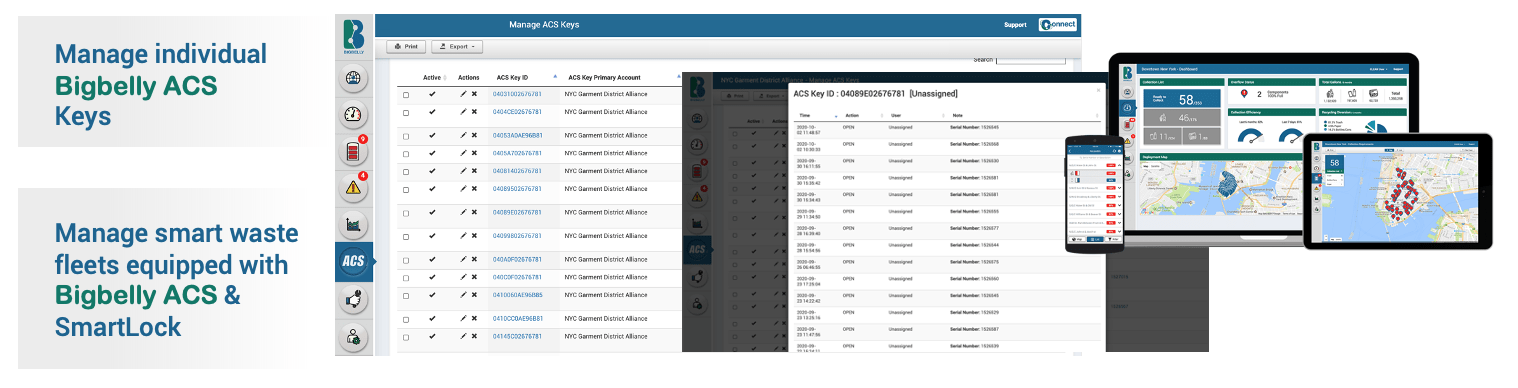This screenshot has width=1518, height=388.
Task: Edit key 0404CE02676781 with pencil icon
Action: coord(463,112)
